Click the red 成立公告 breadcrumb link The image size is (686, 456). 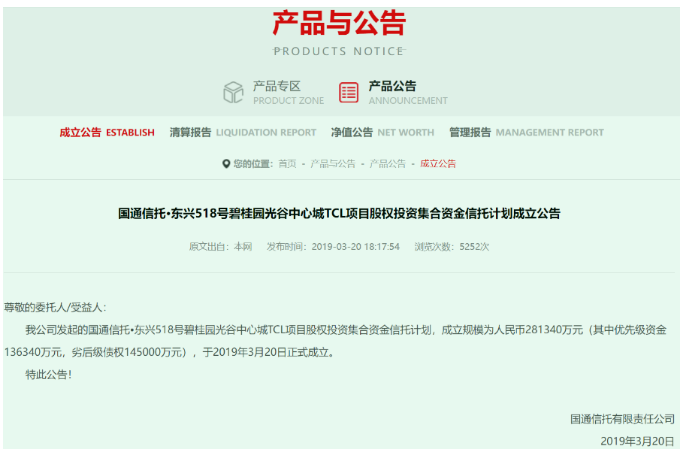[x=438, y=164]
